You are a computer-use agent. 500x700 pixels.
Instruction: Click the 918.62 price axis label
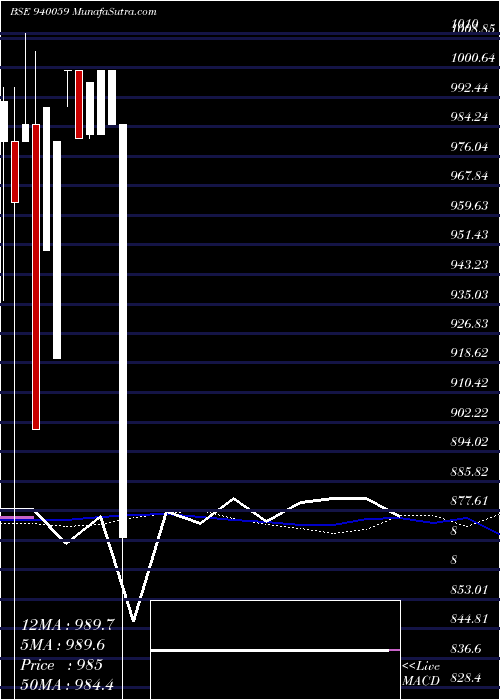(470, 353)
